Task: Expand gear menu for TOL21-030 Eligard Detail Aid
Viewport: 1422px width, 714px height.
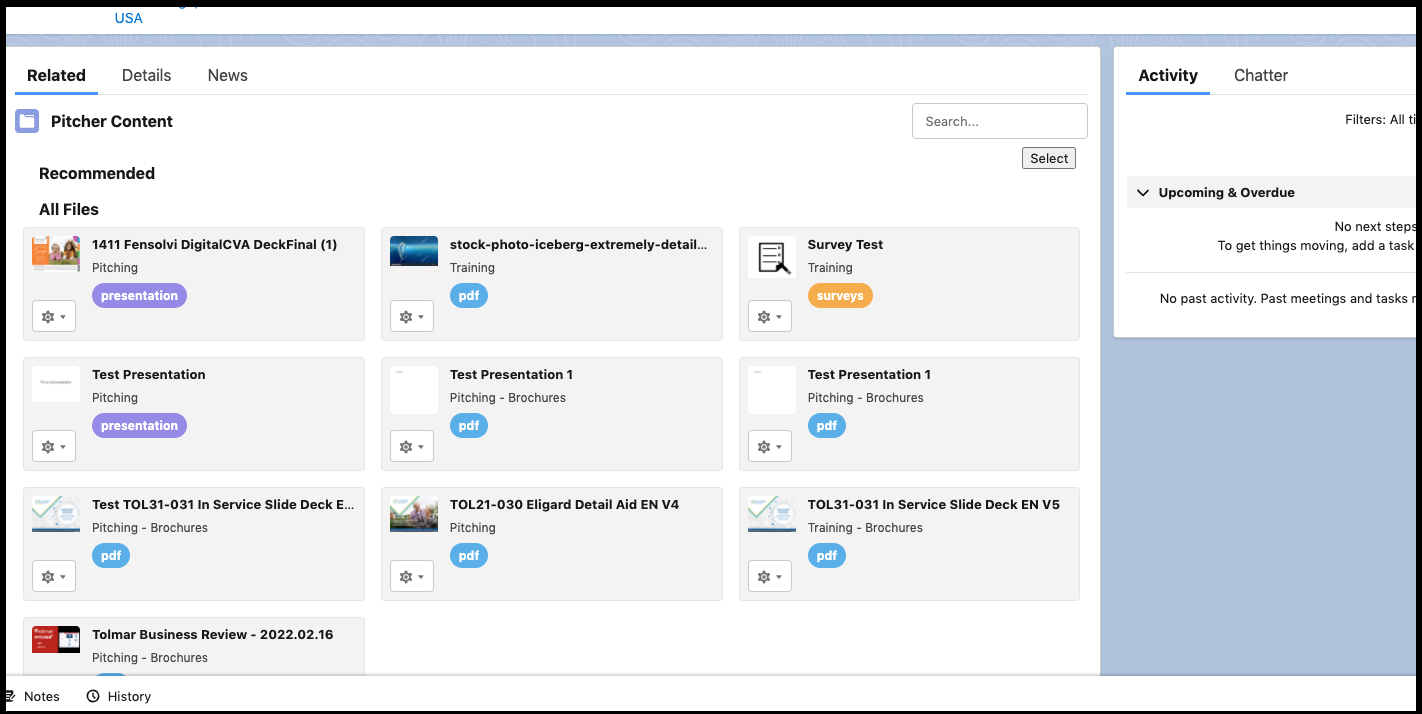Action: coord(412,576)
